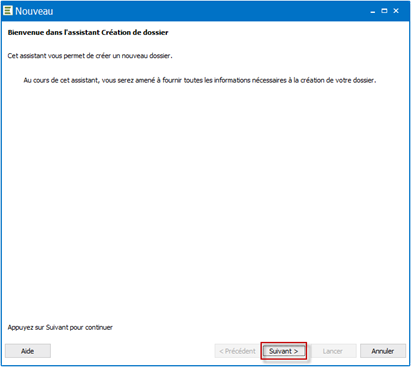Screen dimensions: 411x367
Task: Click the 'Nouveau' title bar text
Action: point(34,11)
